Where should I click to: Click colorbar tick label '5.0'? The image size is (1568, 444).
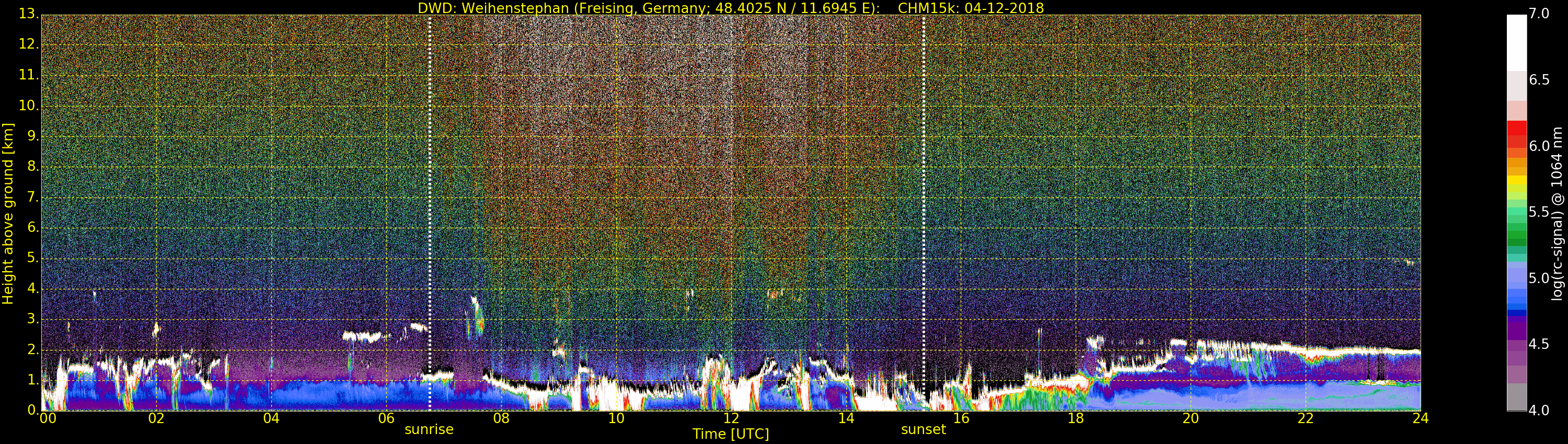tap(1539, 278)
